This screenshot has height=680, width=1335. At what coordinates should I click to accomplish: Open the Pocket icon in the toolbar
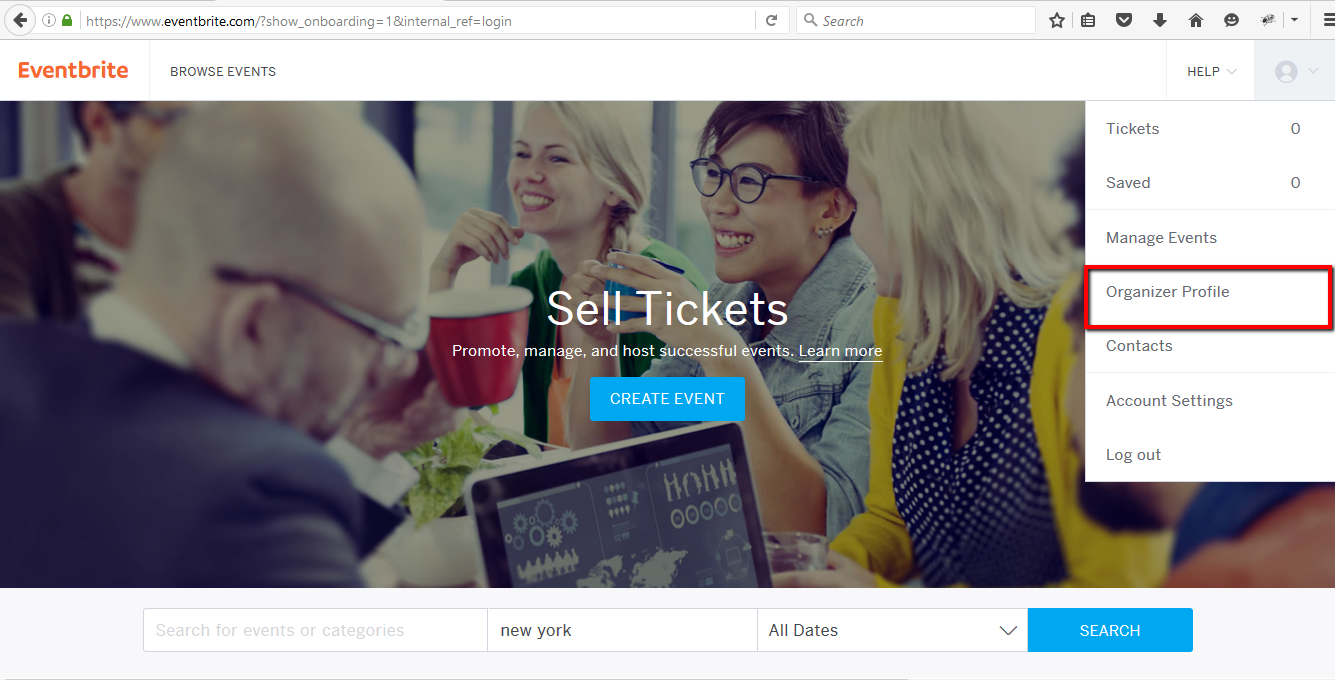click(x=1124, y=20)
